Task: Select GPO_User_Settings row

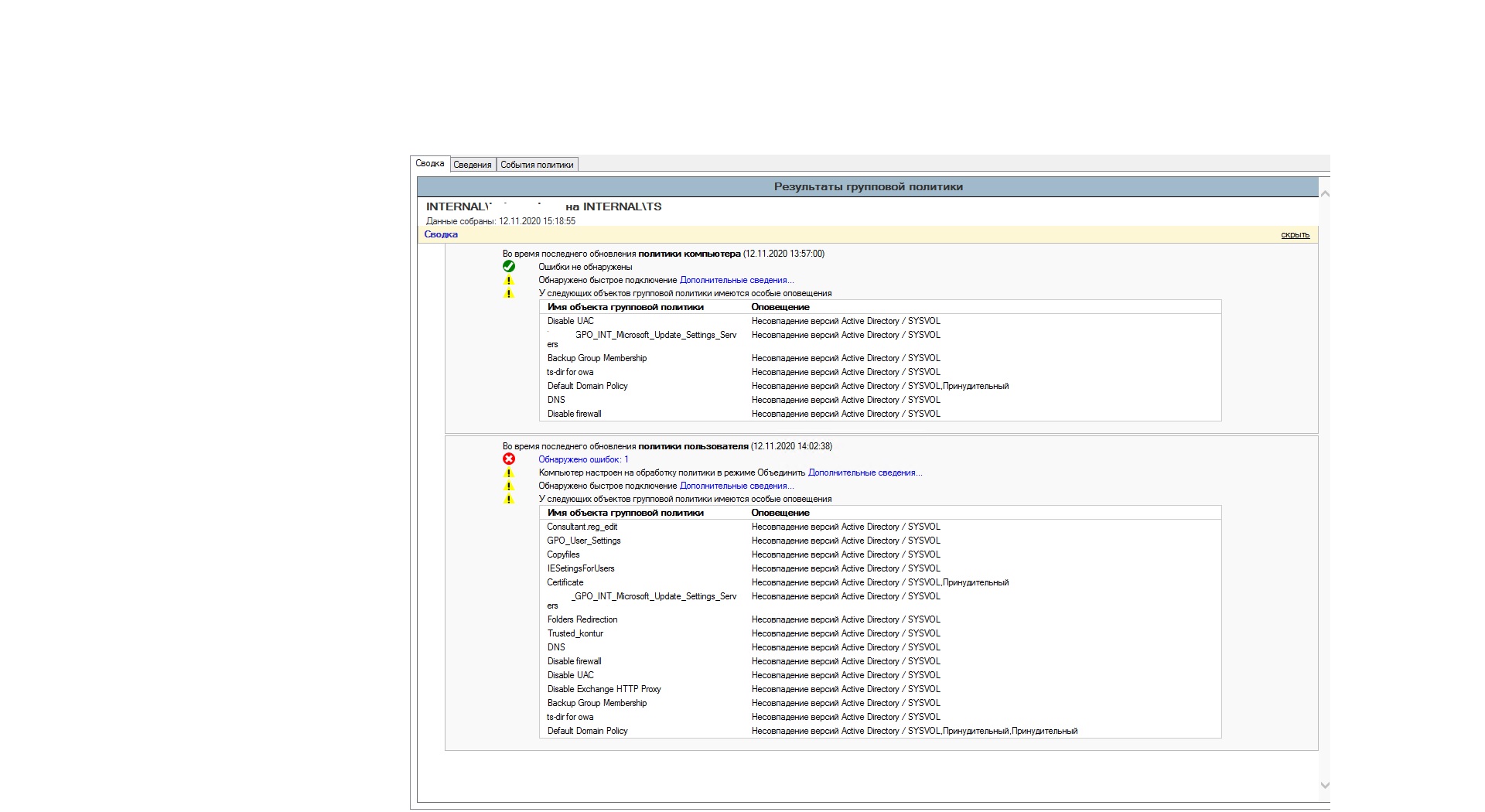Action: tap(880, 541)
